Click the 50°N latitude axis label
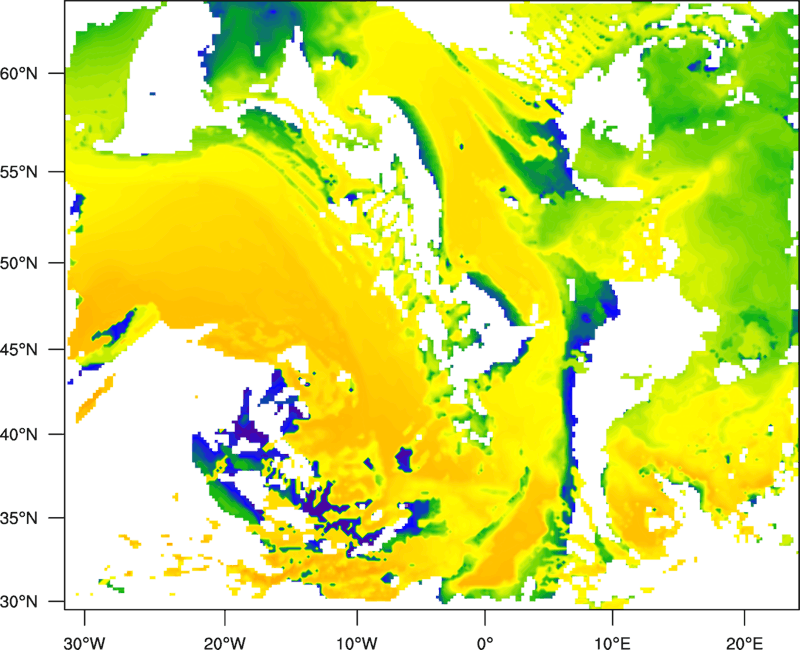 pos(19,263)
